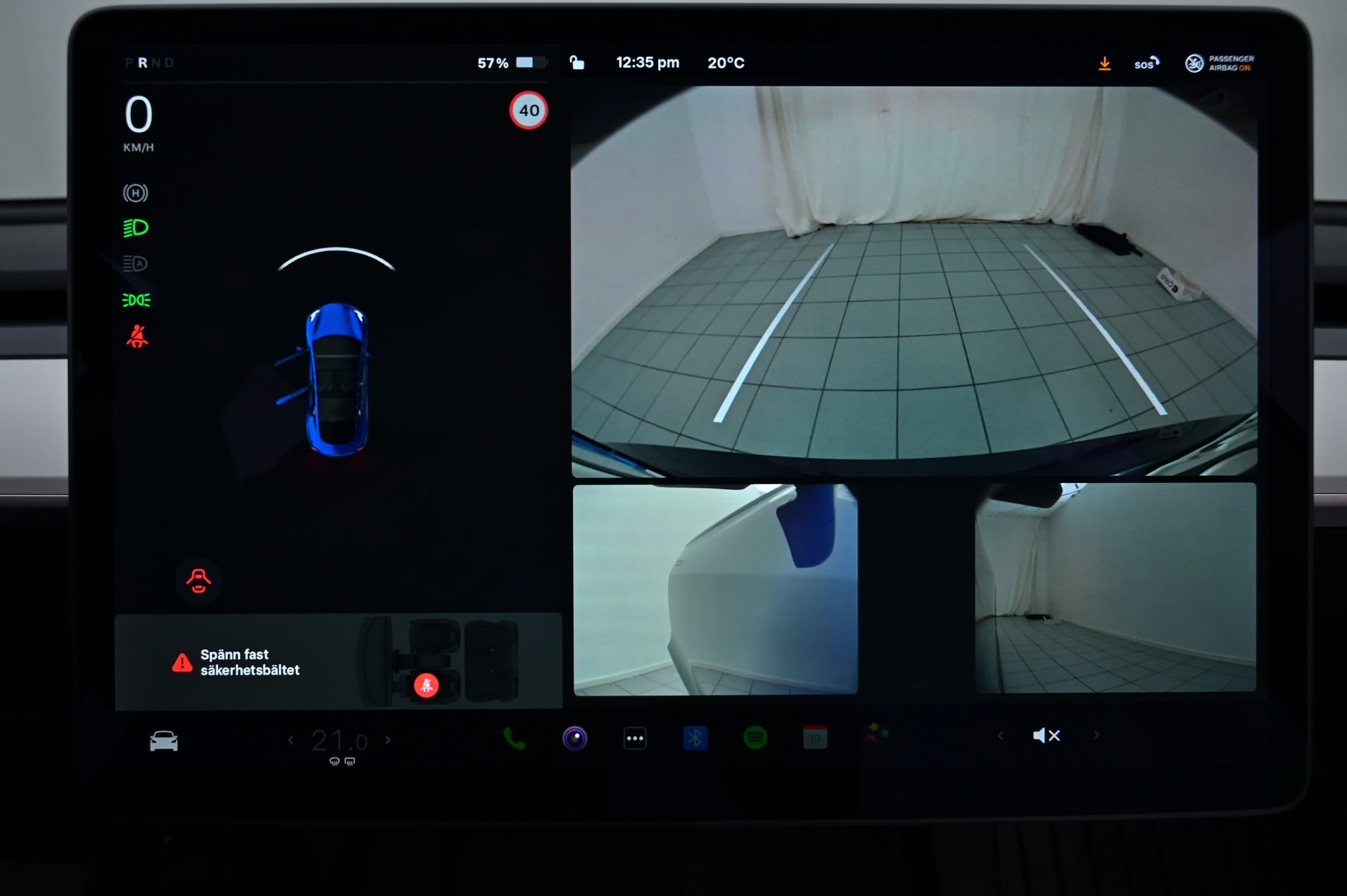Open the Spotify app

coord(755,738)
